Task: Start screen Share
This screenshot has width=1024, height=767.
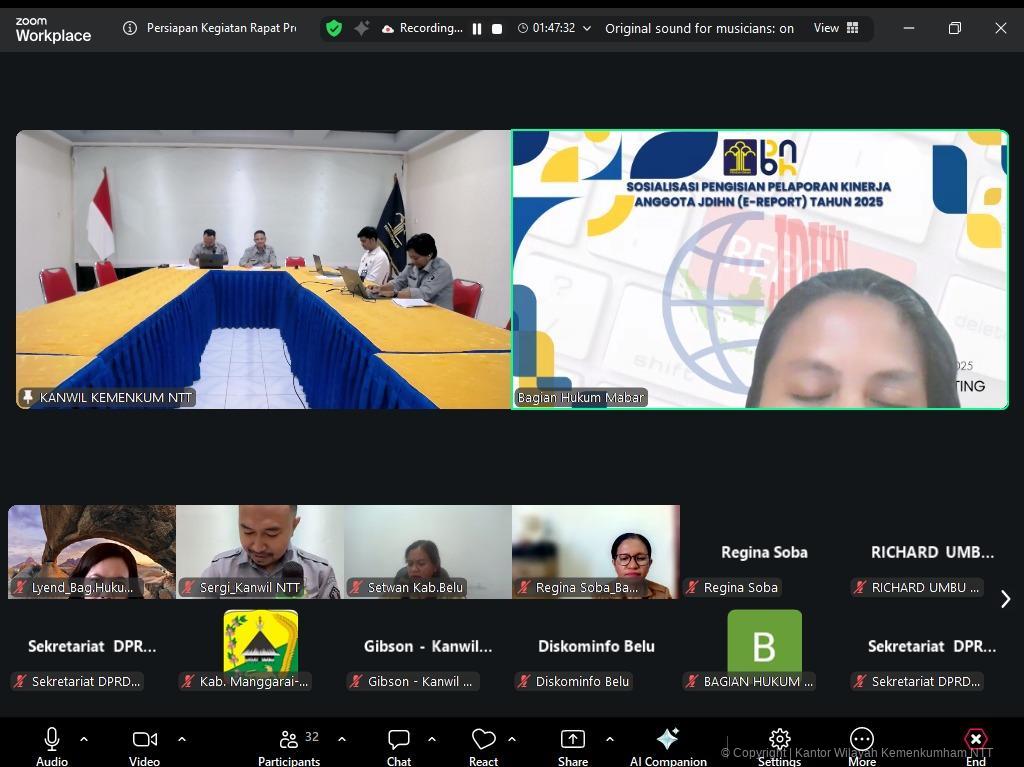Action: [572, 745]
